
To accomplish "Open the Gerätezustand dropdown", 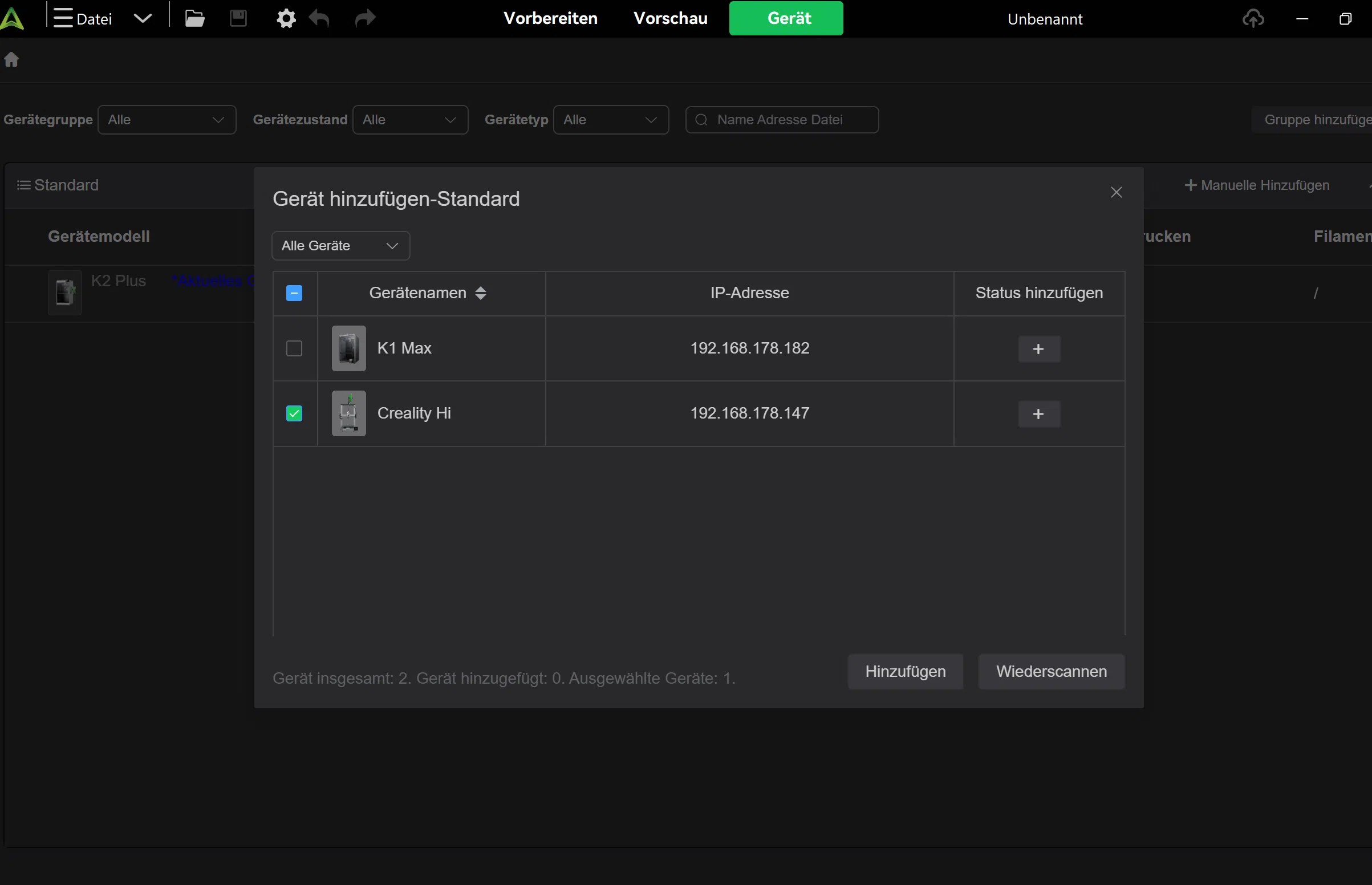I will coord(410,120).
